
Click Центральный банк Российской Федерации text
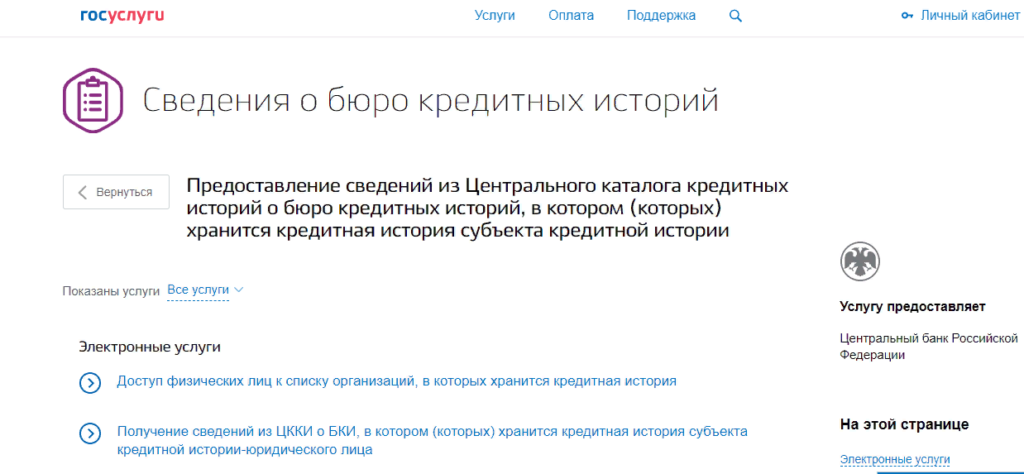[928, 346]
